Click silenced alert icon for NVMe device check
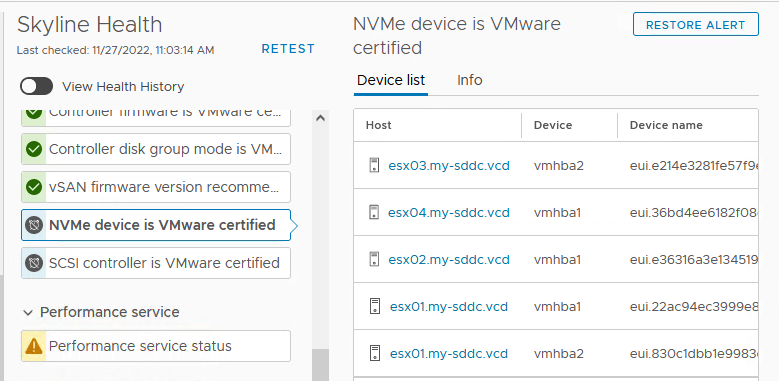The image size is (779, 381). tap(34, 225)
